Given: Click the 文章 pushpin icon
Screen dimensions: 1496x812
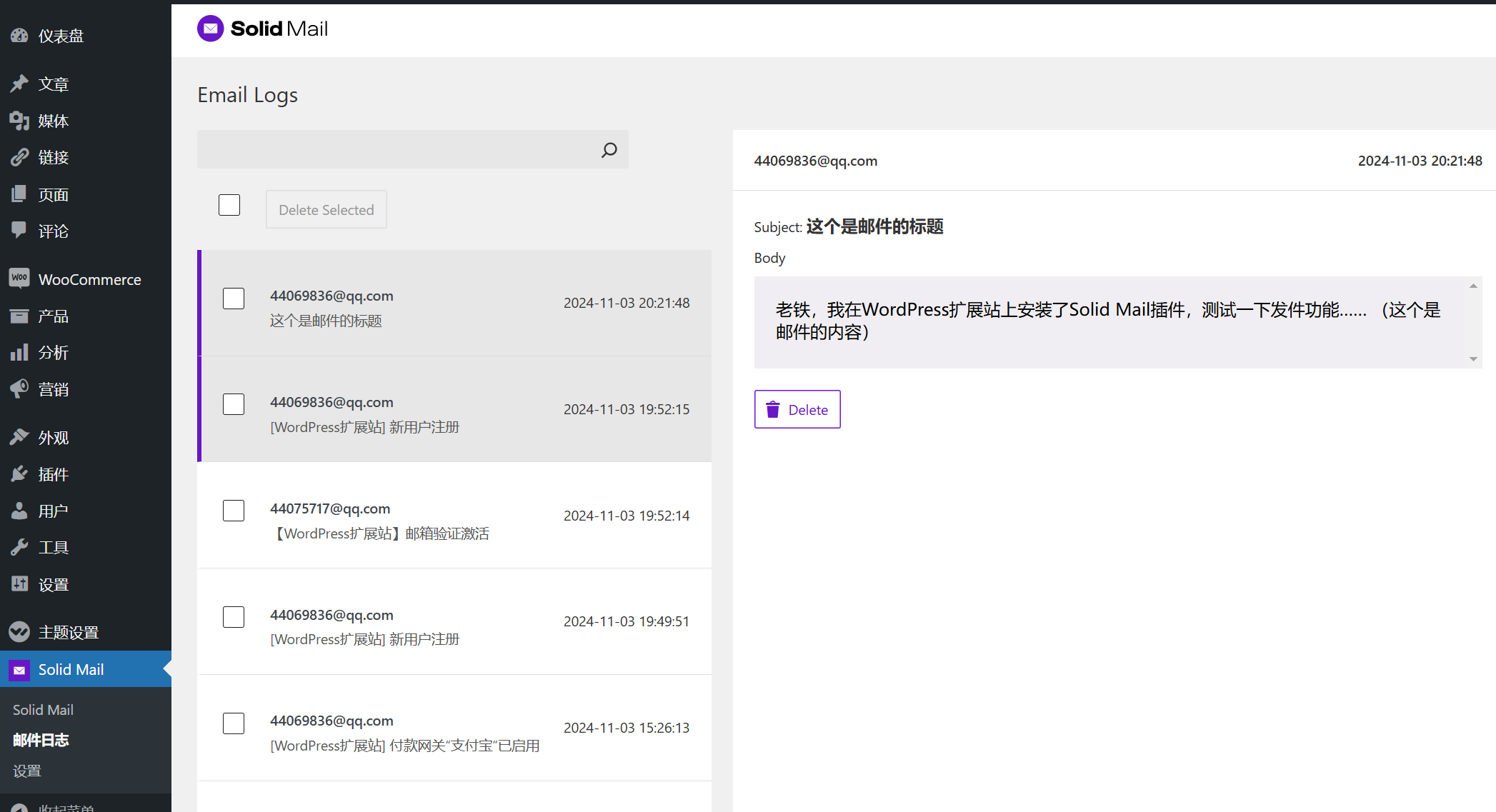Looking at the screenshot, I should [x=19, y=84].
